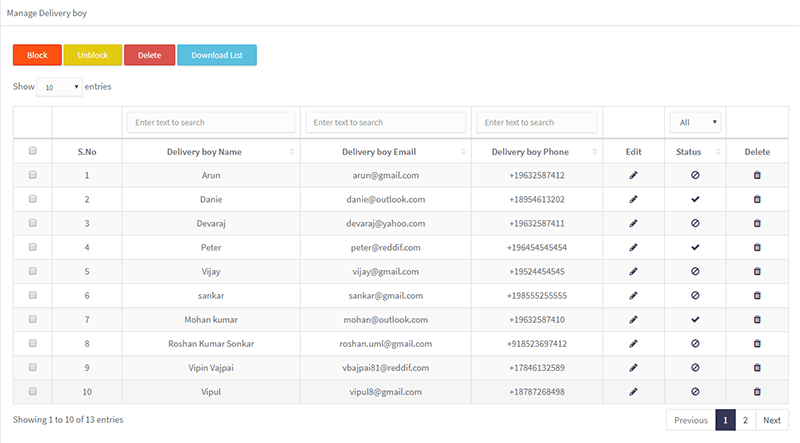Check Peter's row checkbox
This screenshot has width=800, height=443.
coord(33,247)
